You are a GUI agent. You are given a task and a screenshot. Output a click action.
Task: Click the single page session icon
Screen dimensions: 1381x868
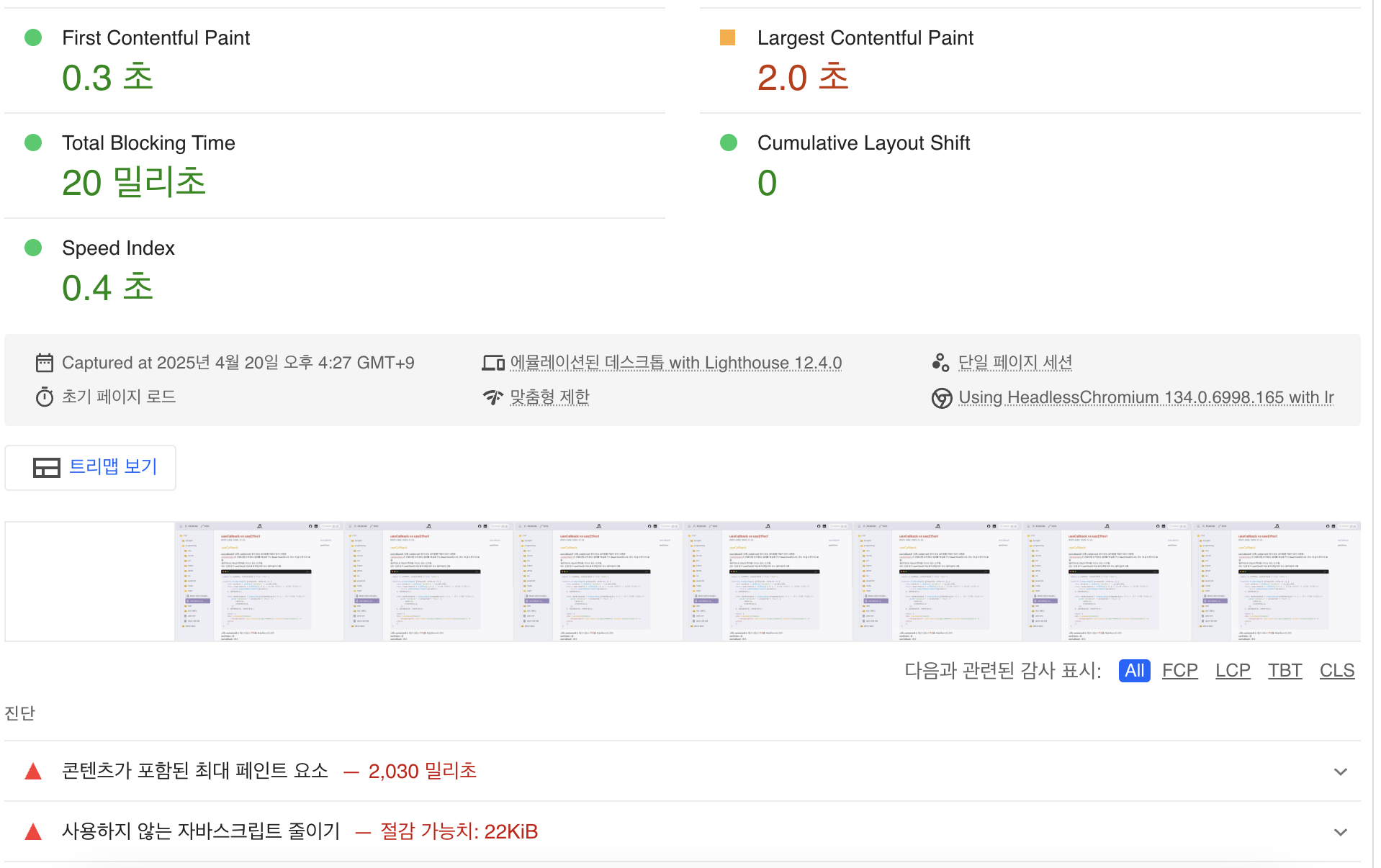pos(940,363)
